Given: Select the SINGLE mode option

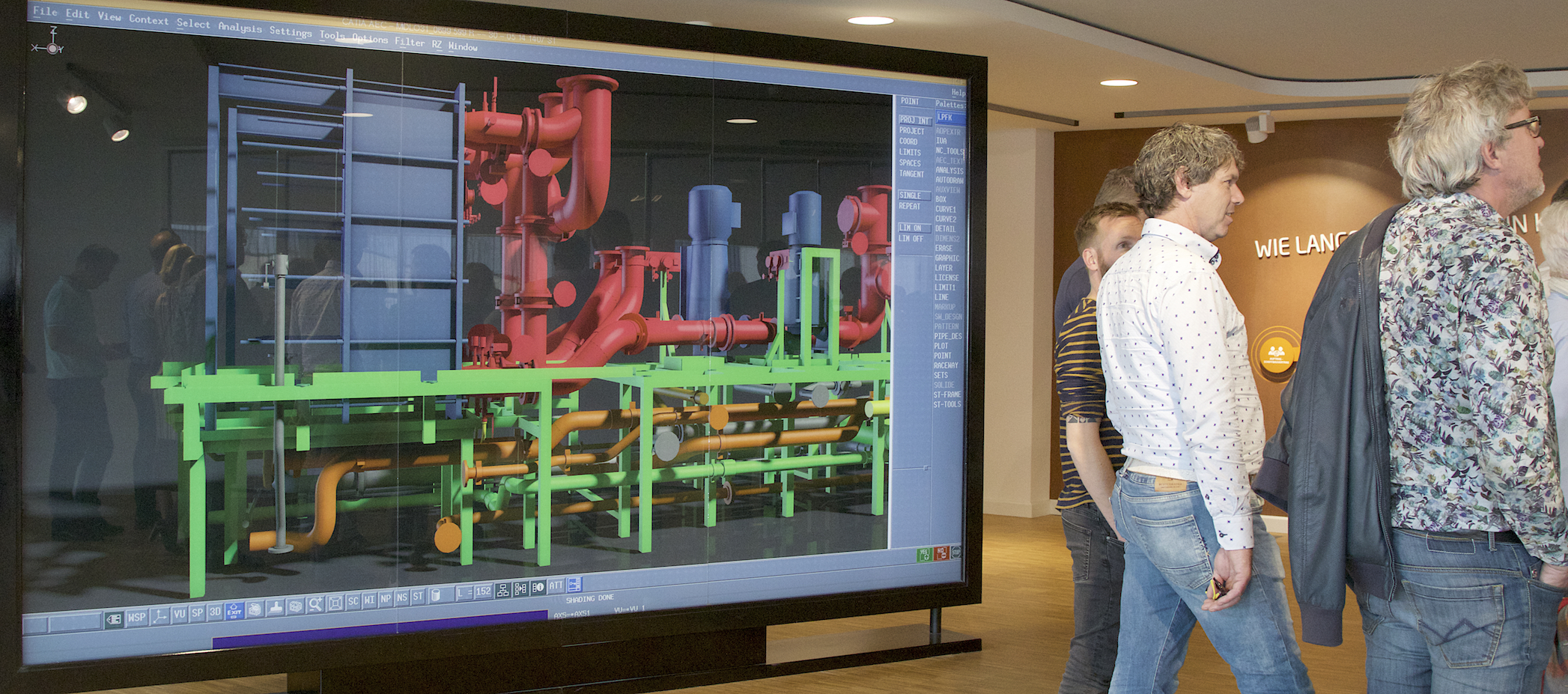Looking at the screenshot, I should pyautogui.click(x=914, y=195).
